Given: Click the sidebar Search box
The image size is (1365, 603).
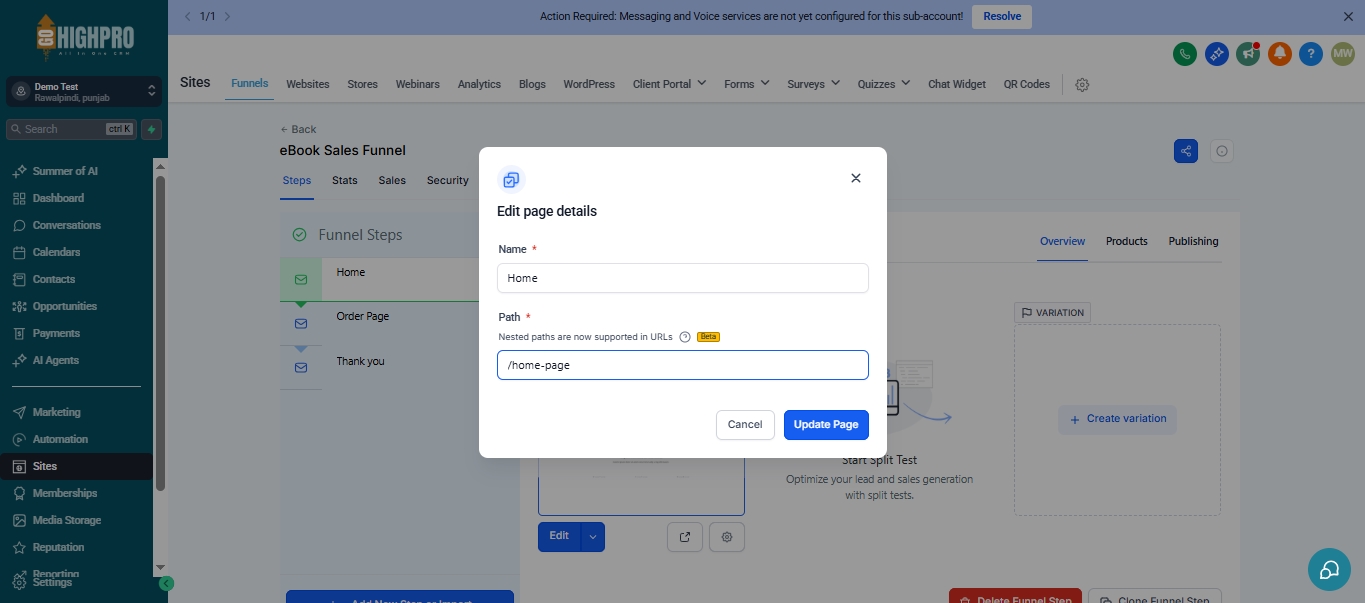Looking at the screenshot, I should (70, 129).
